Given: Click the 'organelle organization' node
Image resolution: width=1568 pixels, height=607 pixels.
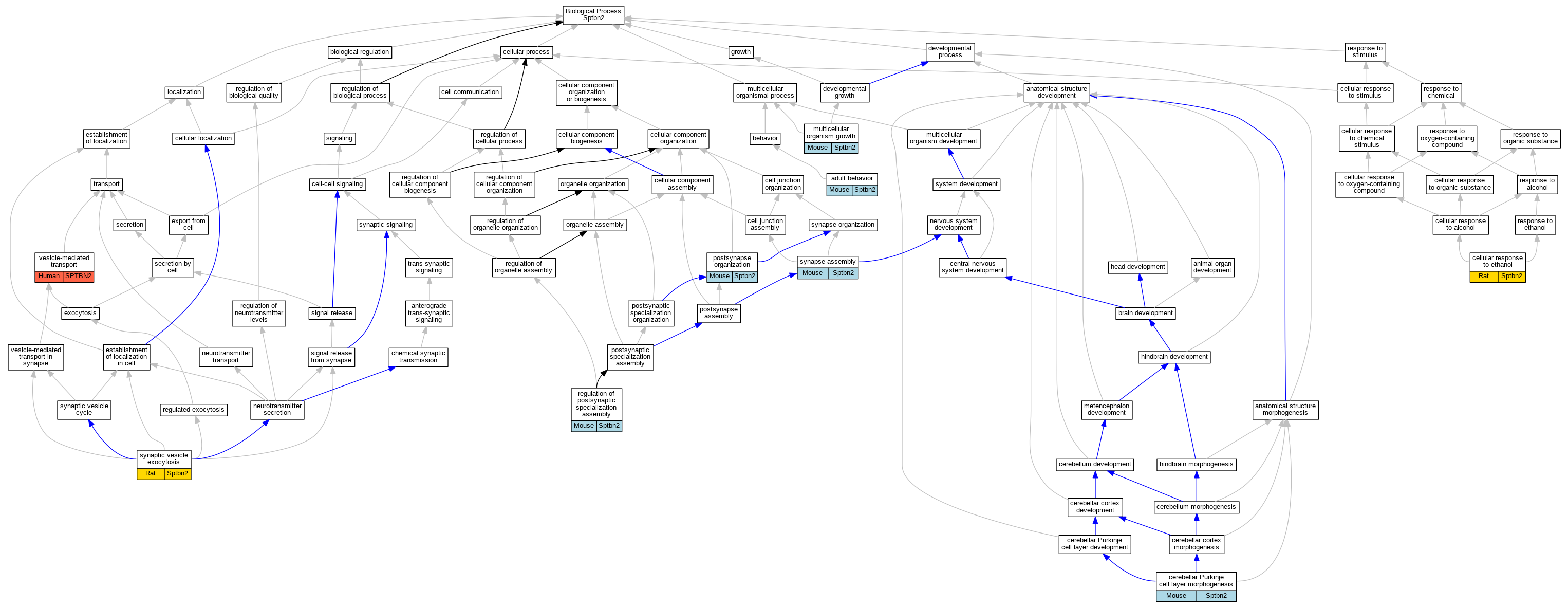Looking at the screenshot, I should pyautogui.click(x=592, y=185).
